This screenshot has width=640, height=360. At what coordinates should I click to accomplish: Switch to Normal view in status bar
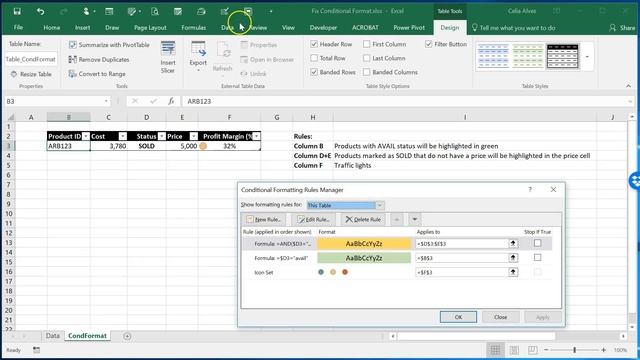pyautogui.click(x=495, y=350)
